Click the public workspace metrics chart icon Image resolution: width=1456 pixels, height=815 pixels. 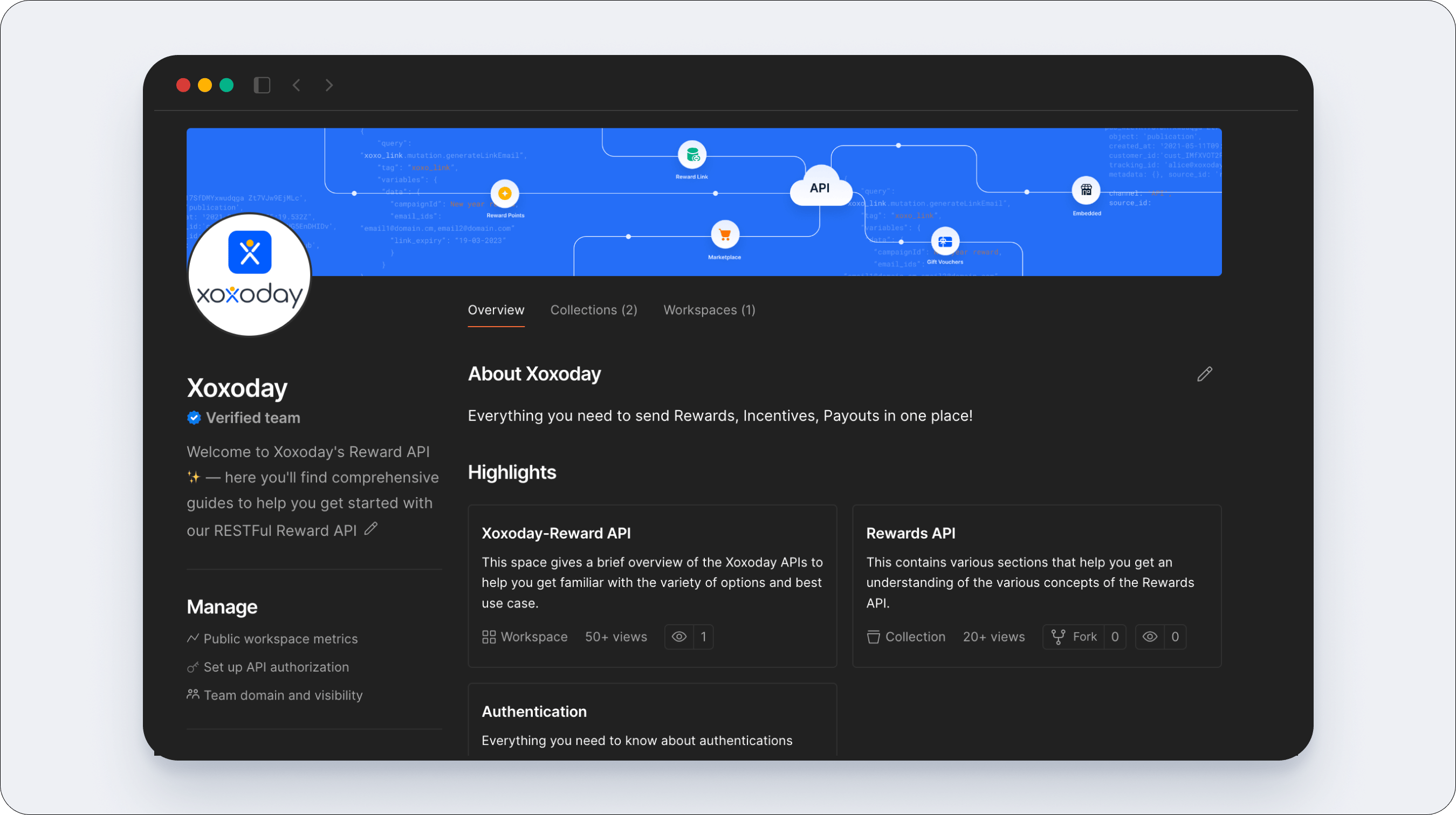pyautogui.click(x=193, y=638)
